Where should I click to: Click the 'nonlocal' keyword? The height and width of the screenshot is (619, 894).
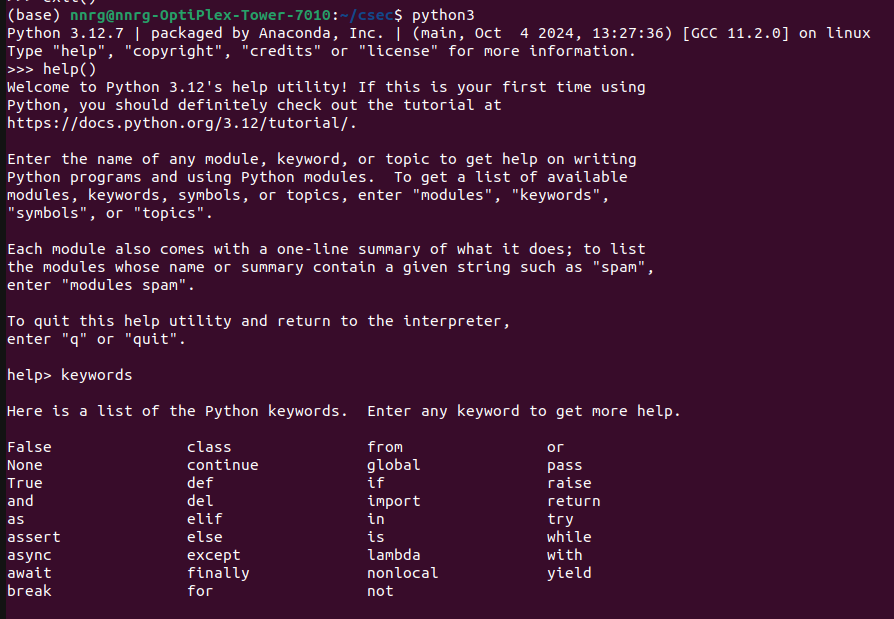403,573
